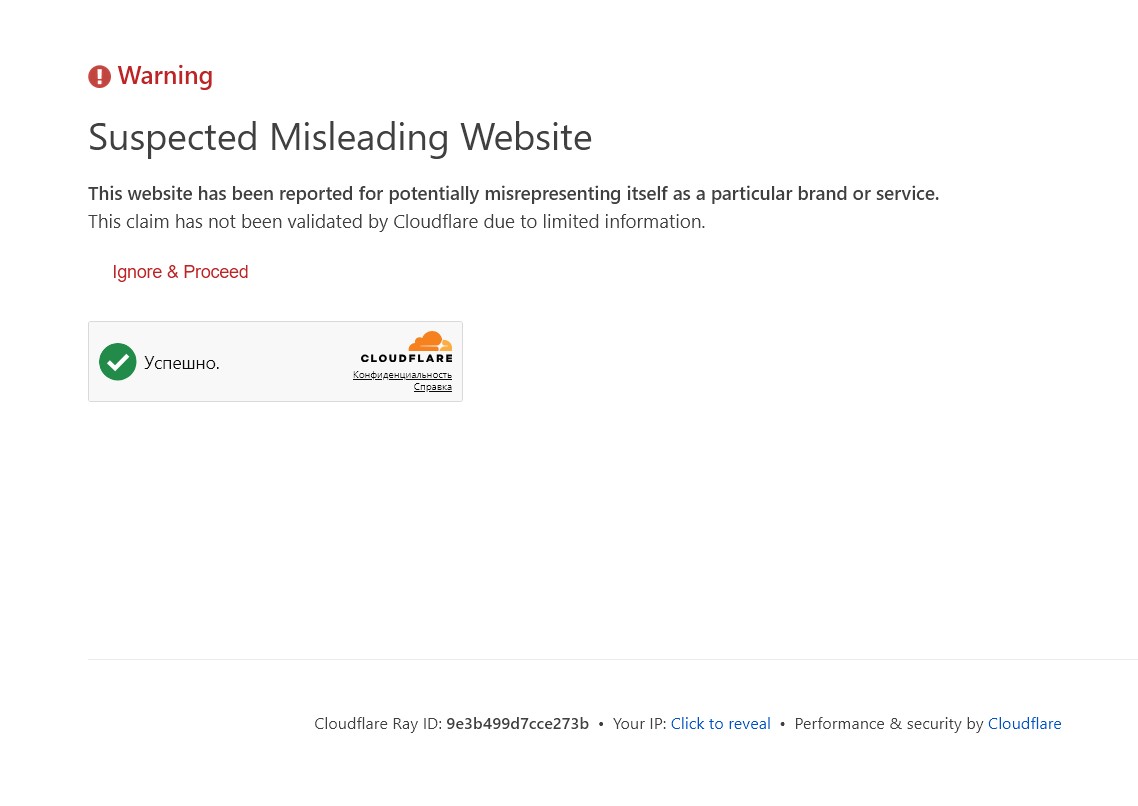This screenshot has width=1138, height=806.
Task: Click the 'Your IP:' label
Action: pos(639,724)
